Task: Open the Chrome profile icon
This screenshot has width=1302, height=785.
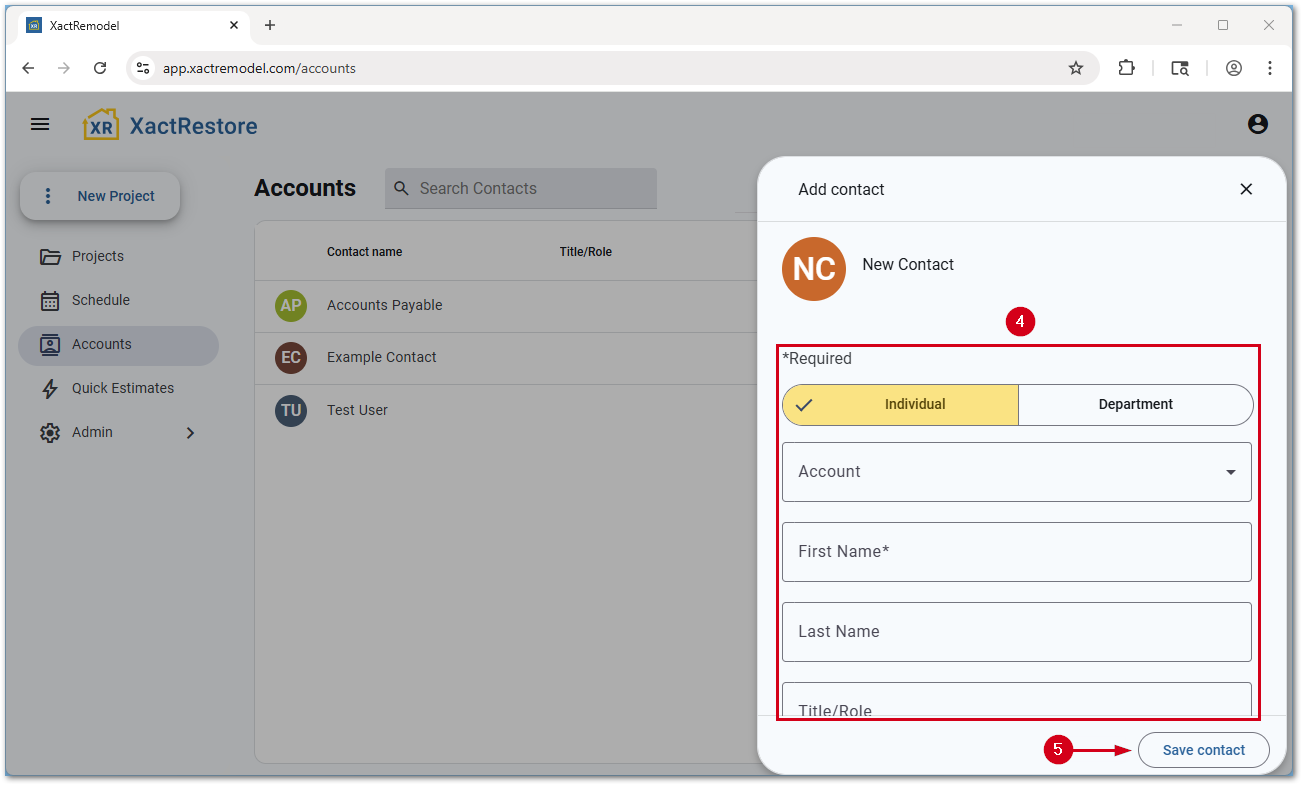Action: point(1234,68)
